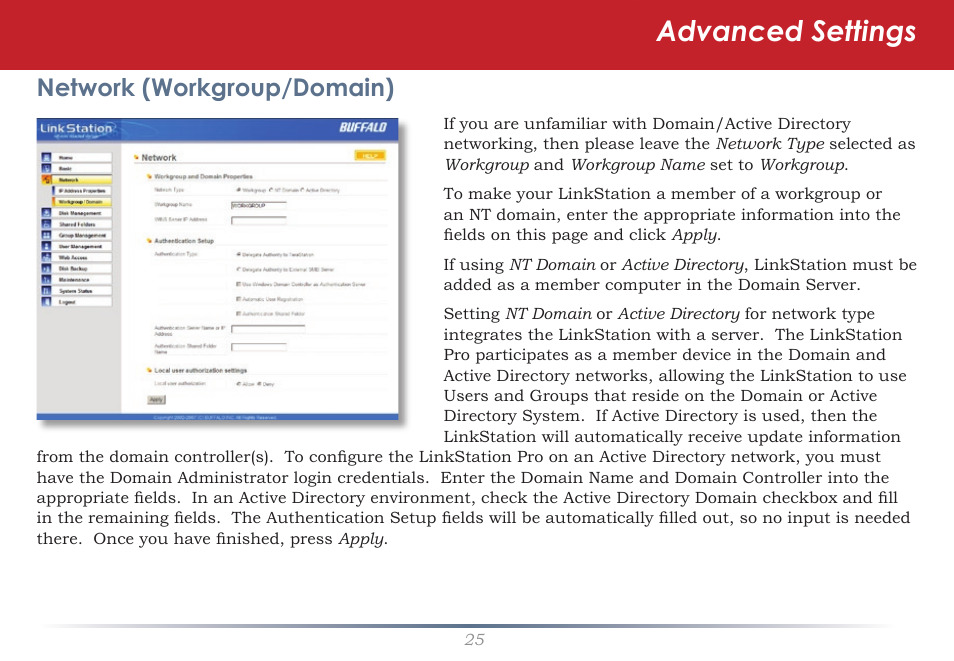
Task: Click Authentication Shared Folder Name field
Action: coord(259,347)
